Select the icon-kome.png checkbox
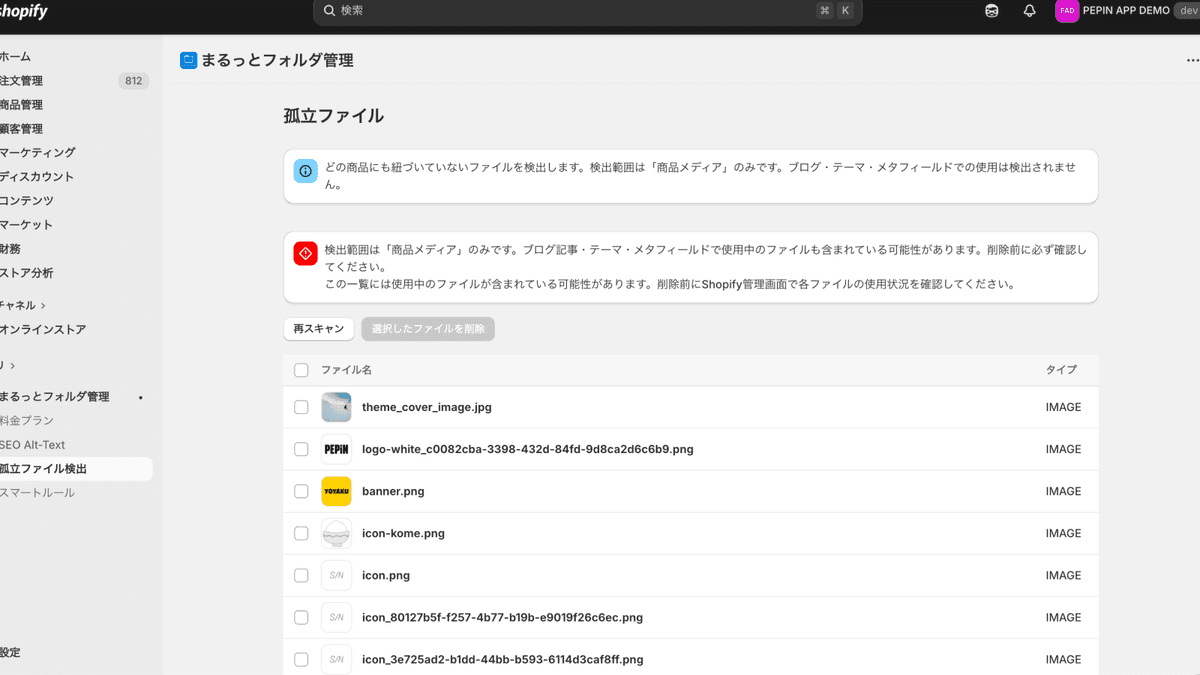This screenshot has height=675, width=1200. point(300,533)
